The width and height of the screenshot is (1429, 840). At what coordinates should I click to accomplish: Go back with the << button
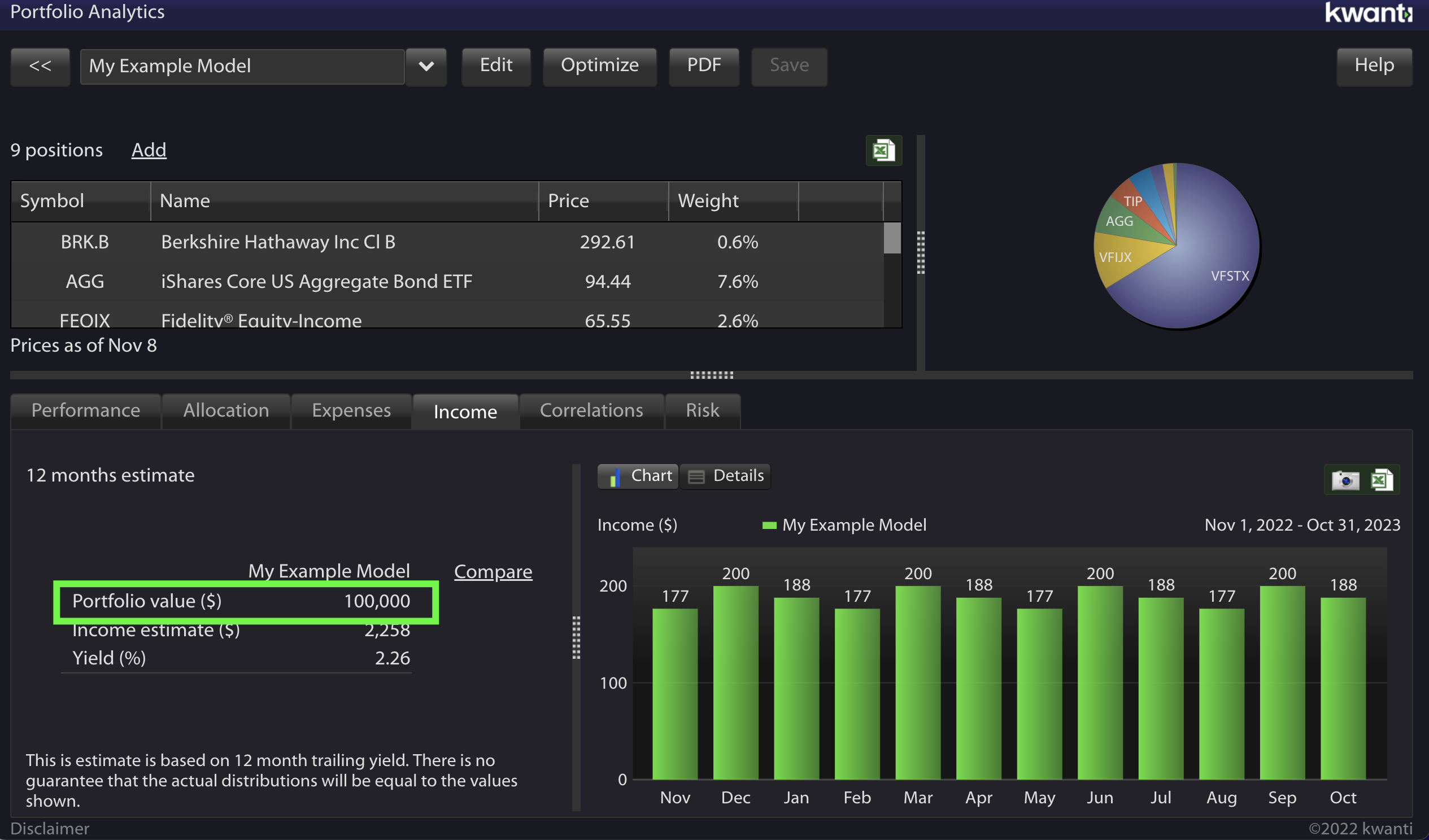[40, 66]
